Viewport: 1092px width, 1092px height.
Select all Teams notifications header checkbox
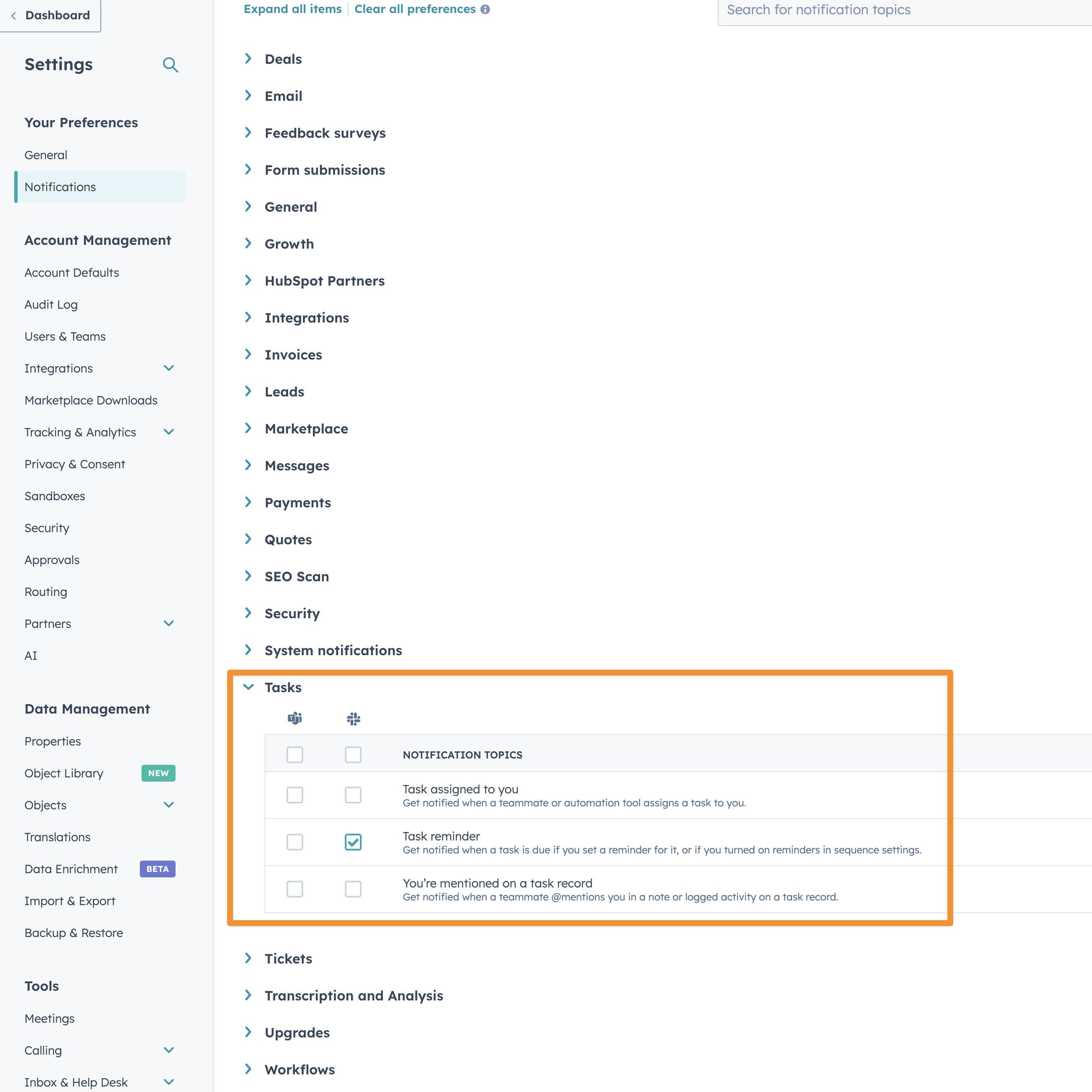[294, 755]
